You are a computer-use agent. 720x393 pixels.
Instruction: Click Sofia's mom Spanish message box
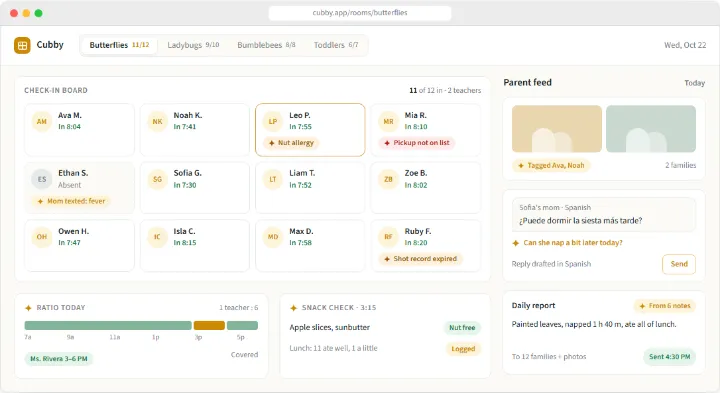pos(604,214)
